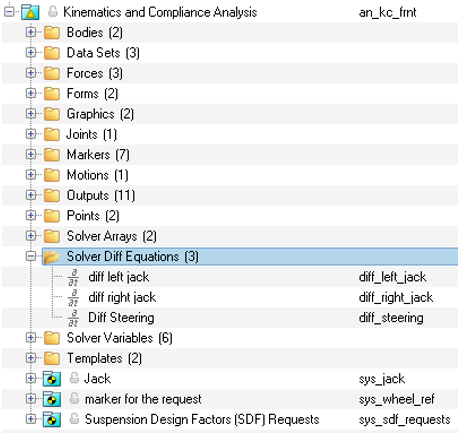Click the Kinematics and Compliance Analysis icon

click(x=30, y=12)
